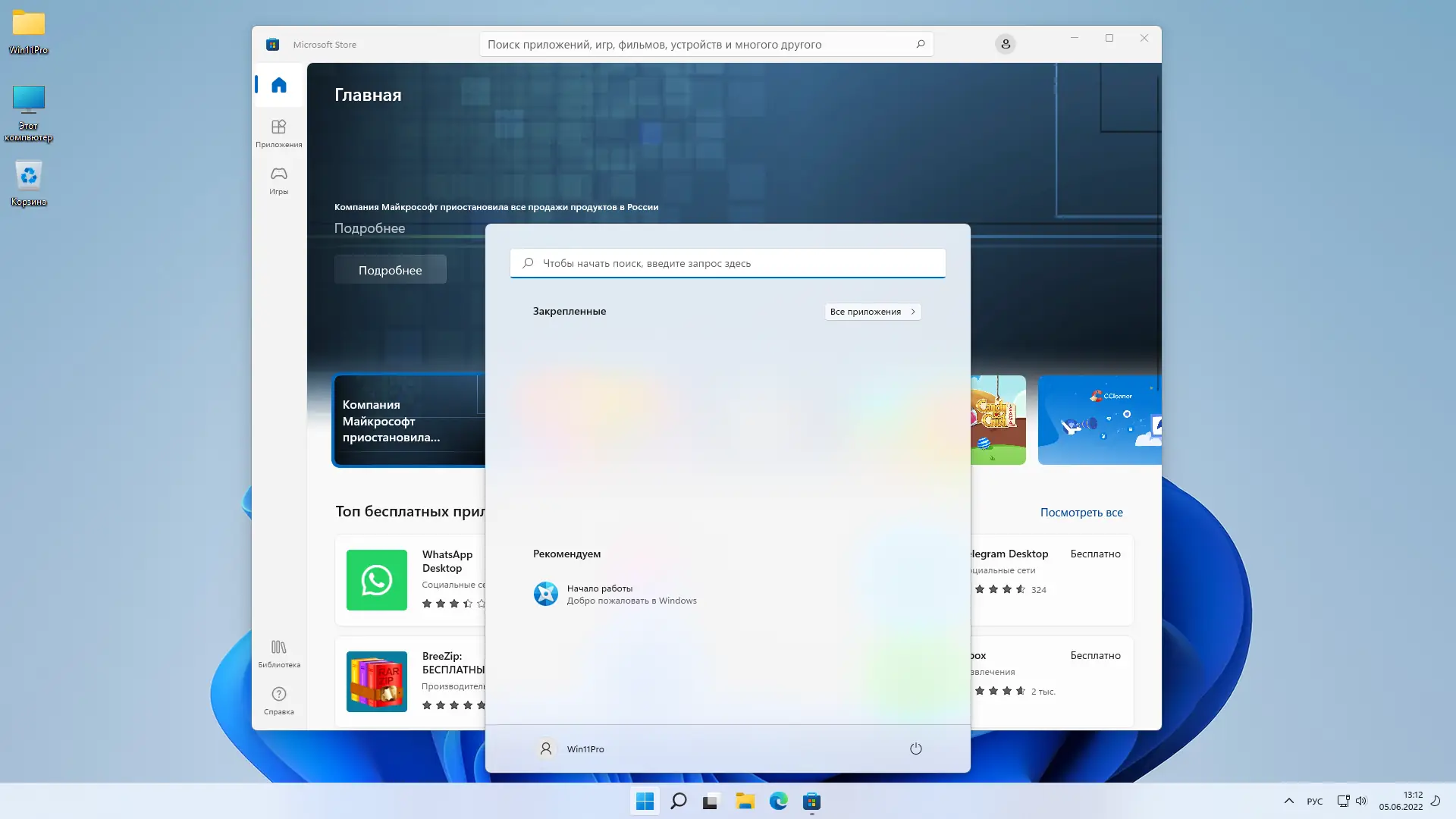The height and width of the screenshot is (819, 1456).
Task: Click the Start menu search field
Action: click(x=728, y=263)
